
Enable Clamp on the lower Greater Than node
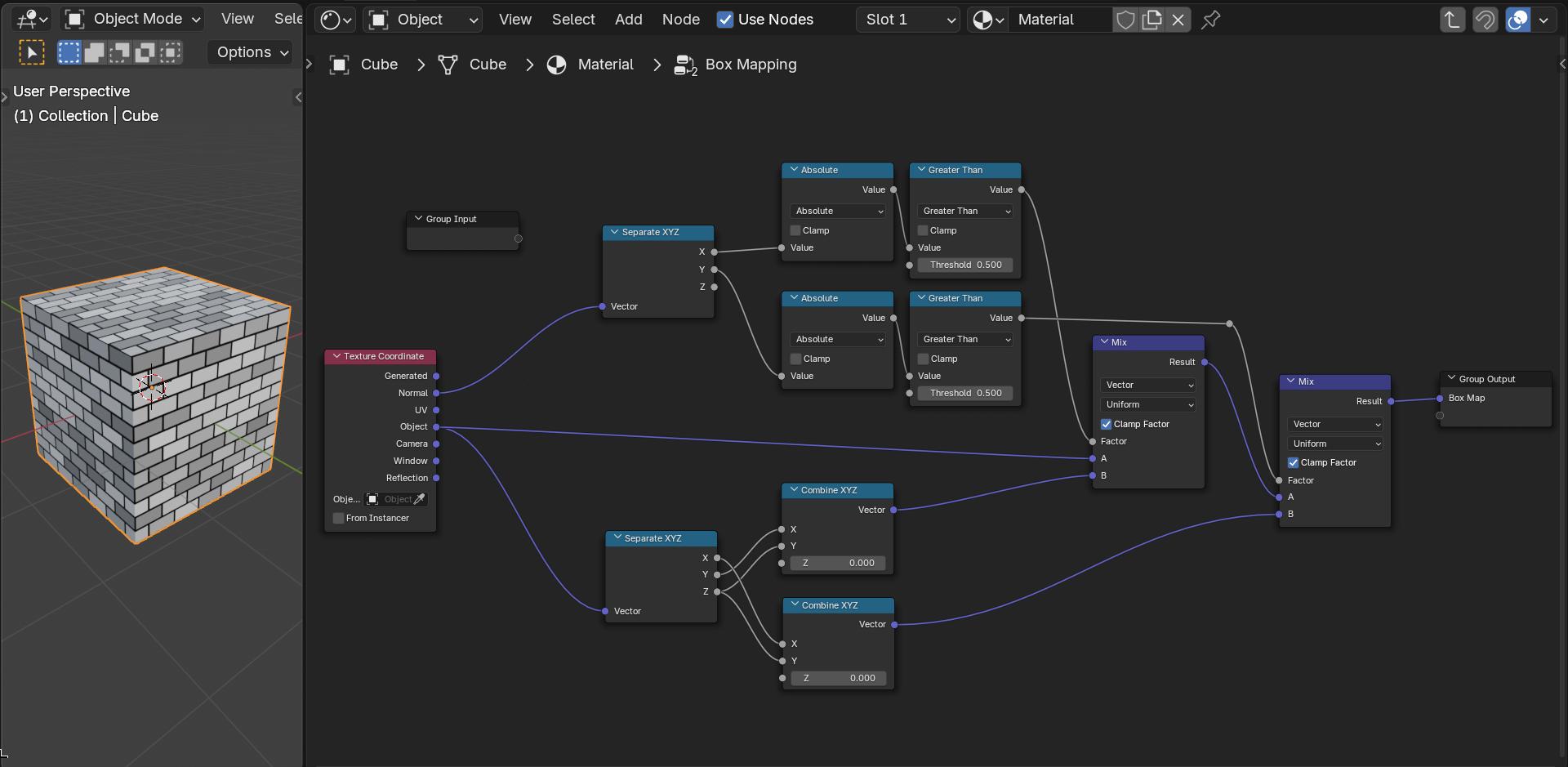point(923,359)
